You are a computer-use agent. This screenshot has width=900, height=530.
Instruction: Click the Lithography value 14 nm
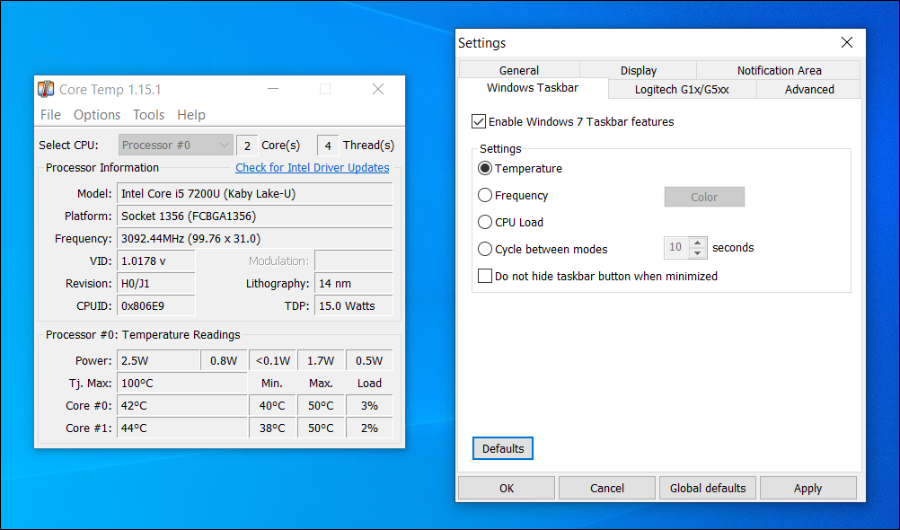[354, 283]
